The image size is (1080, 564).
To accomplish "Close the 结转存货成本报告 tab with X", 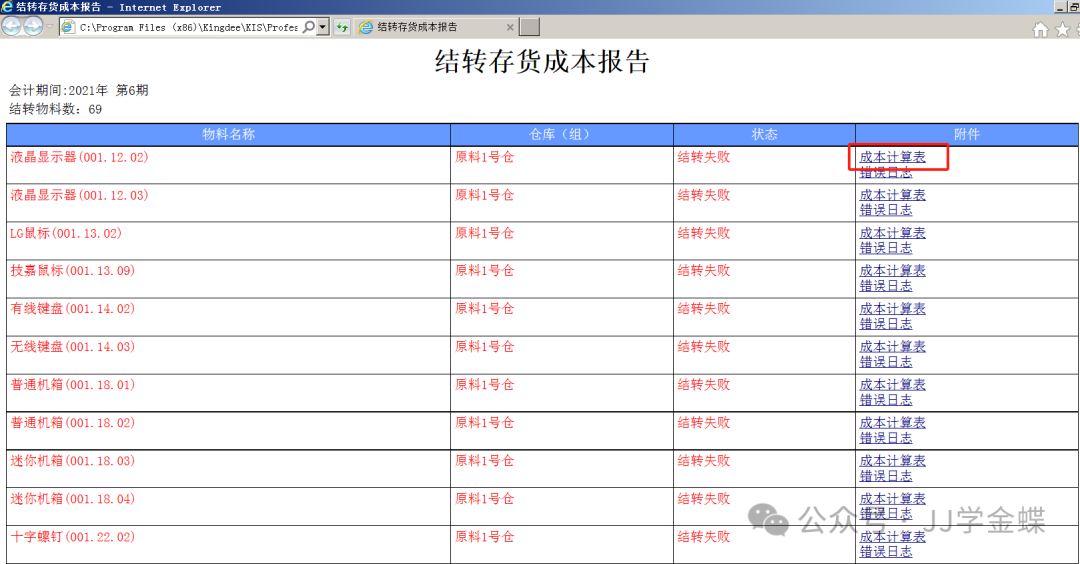I will coord(510,27).
